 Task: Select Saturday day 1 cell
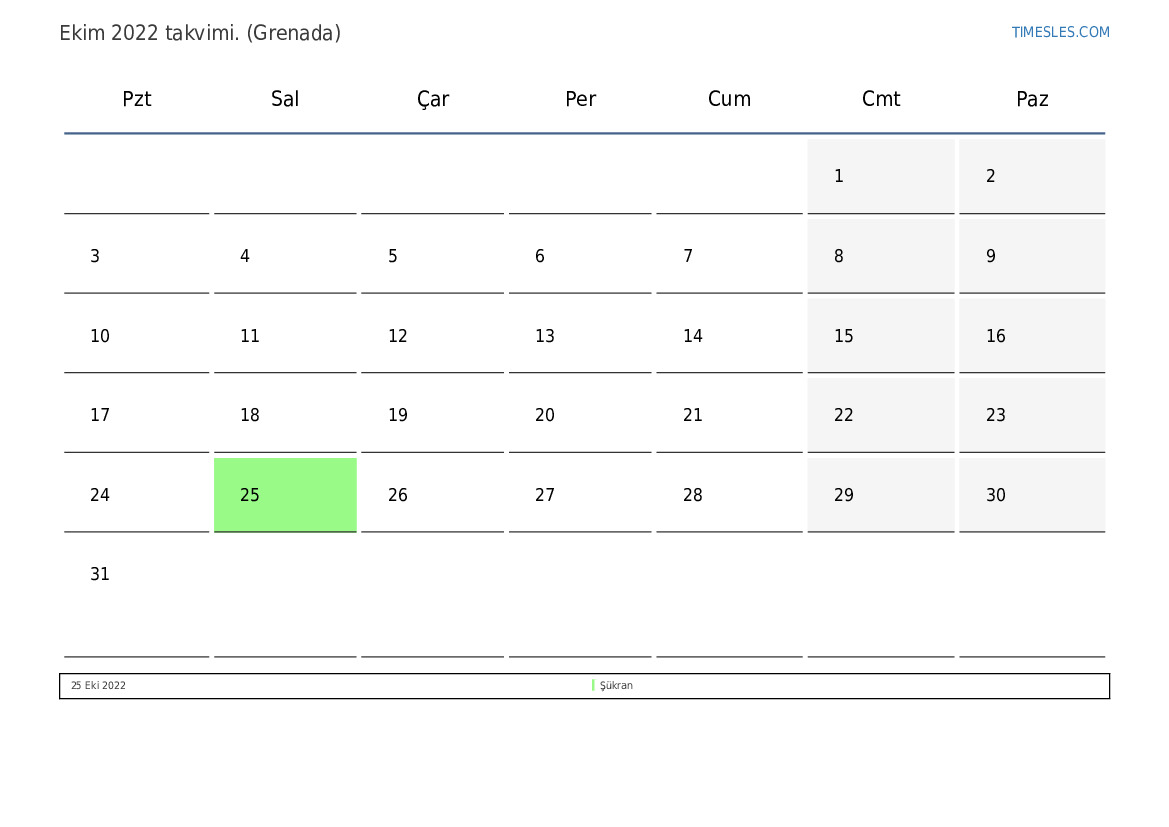click(x=880, y=176)
